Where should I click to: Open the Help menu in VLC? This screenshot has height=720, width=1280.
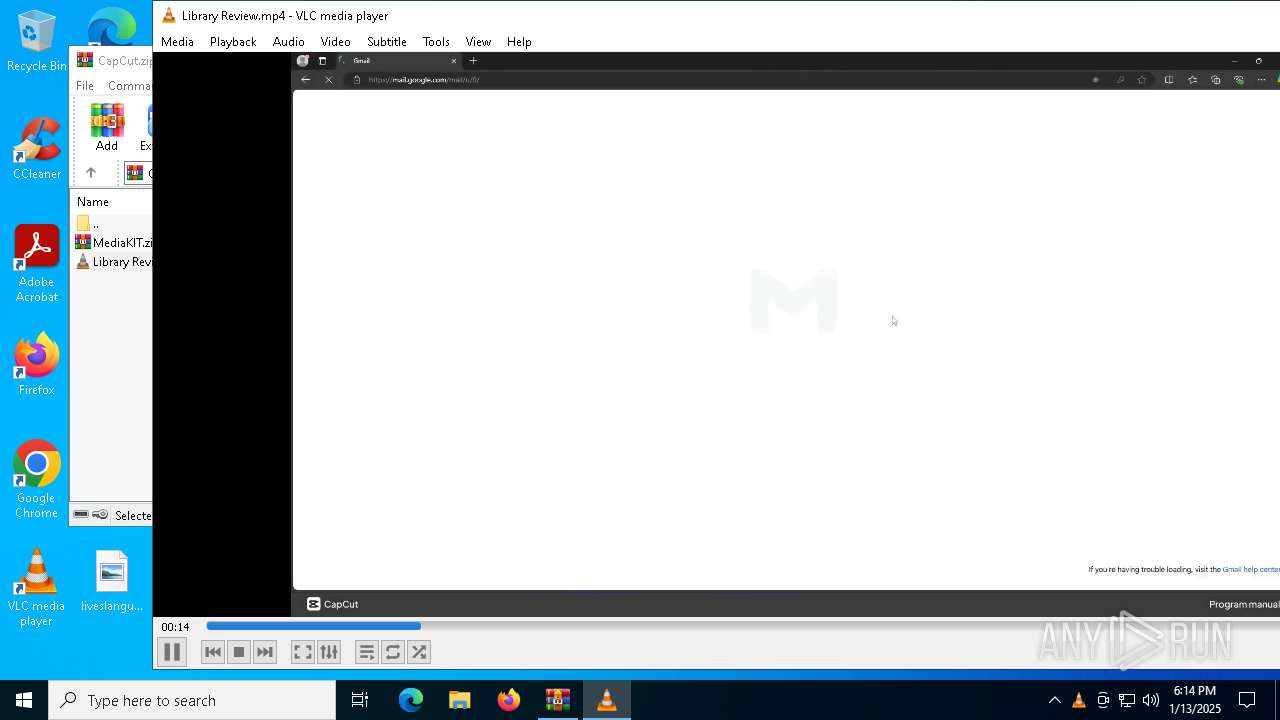click(519, 42)
